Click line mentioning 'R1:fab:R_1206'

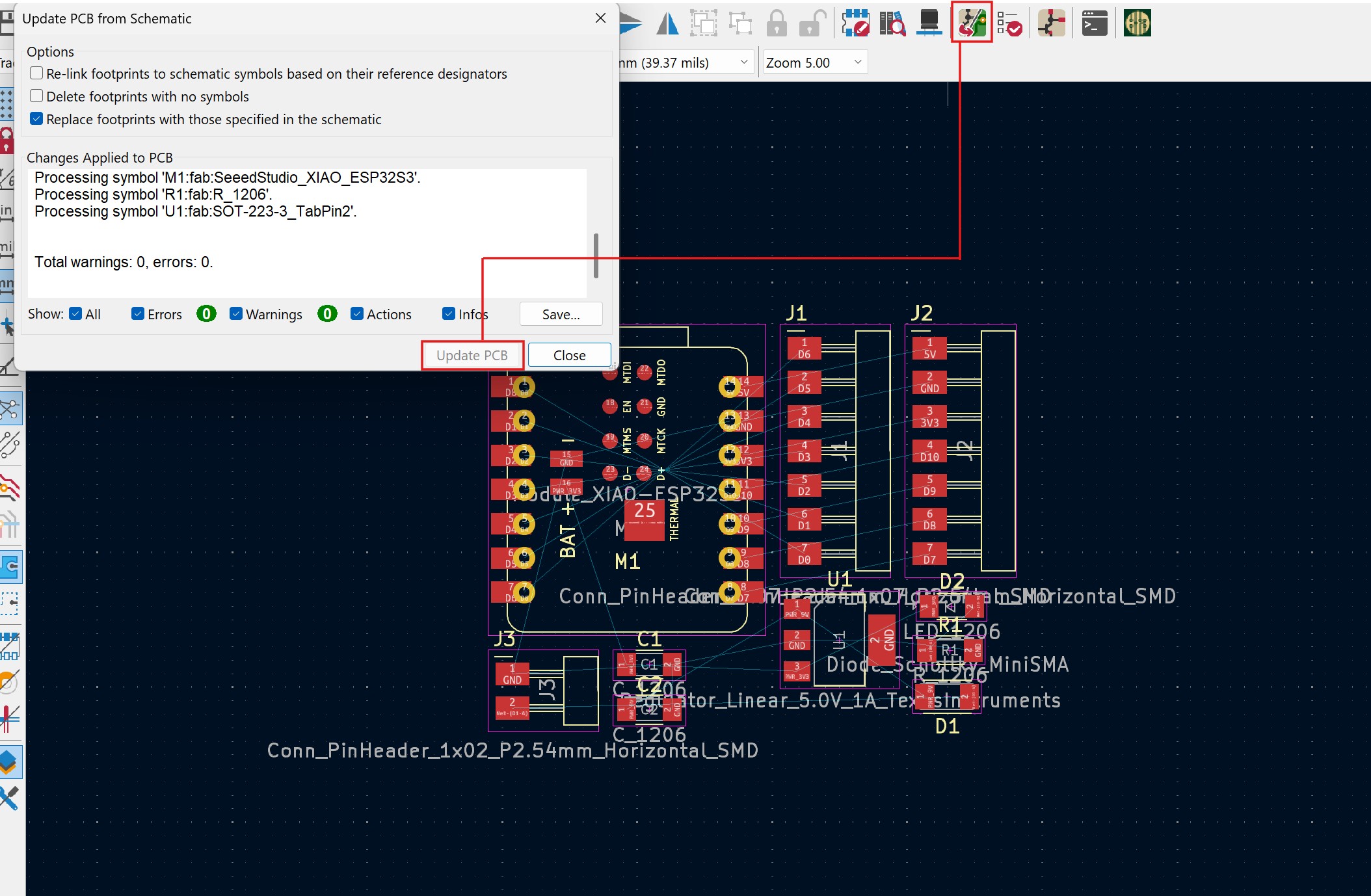click(x=153, y=194)
